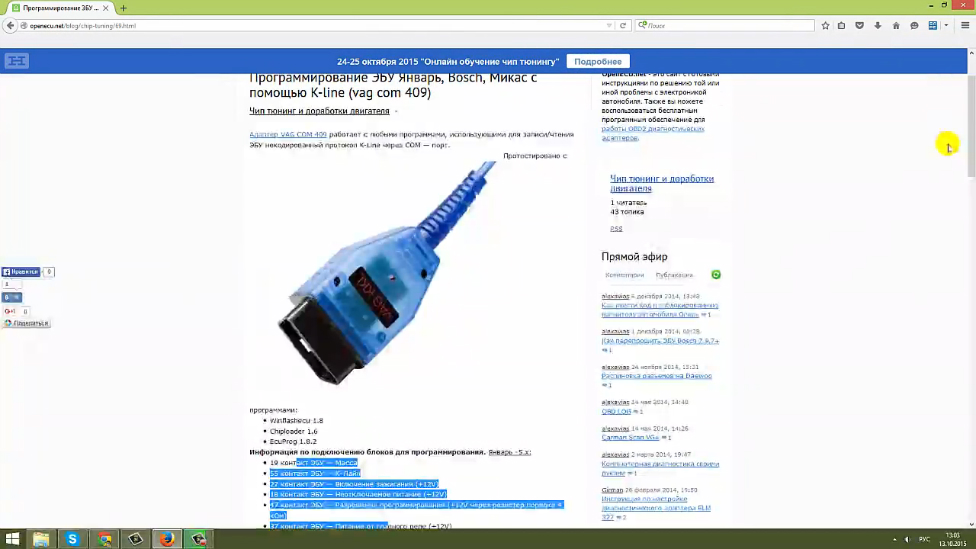This screenshot has height=549, width=976.
Task: Open File Explorer from the taskbar
Action: [x=41, y=539]
